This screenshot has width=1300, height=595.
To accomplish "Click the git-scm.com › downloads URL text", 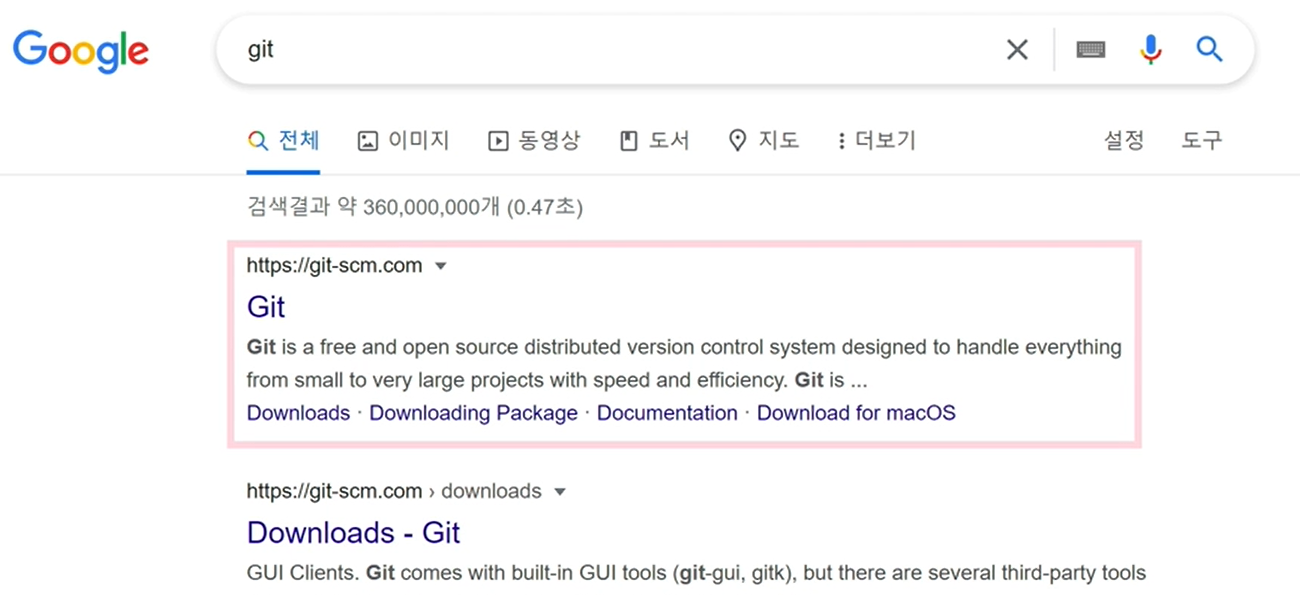I will [394, 492].
